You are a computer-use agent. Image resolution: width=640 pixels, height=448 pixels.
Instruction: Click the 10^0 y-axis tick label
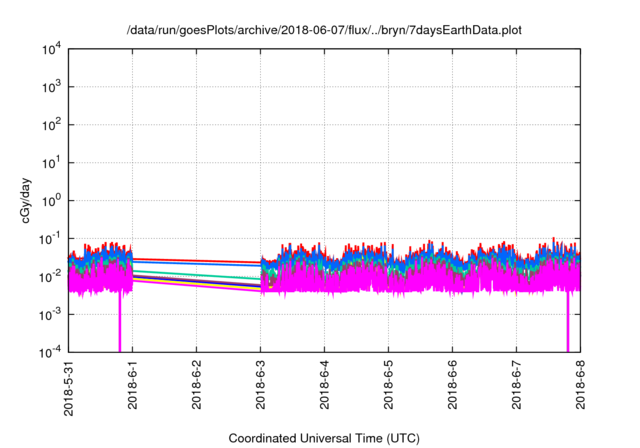51,201
